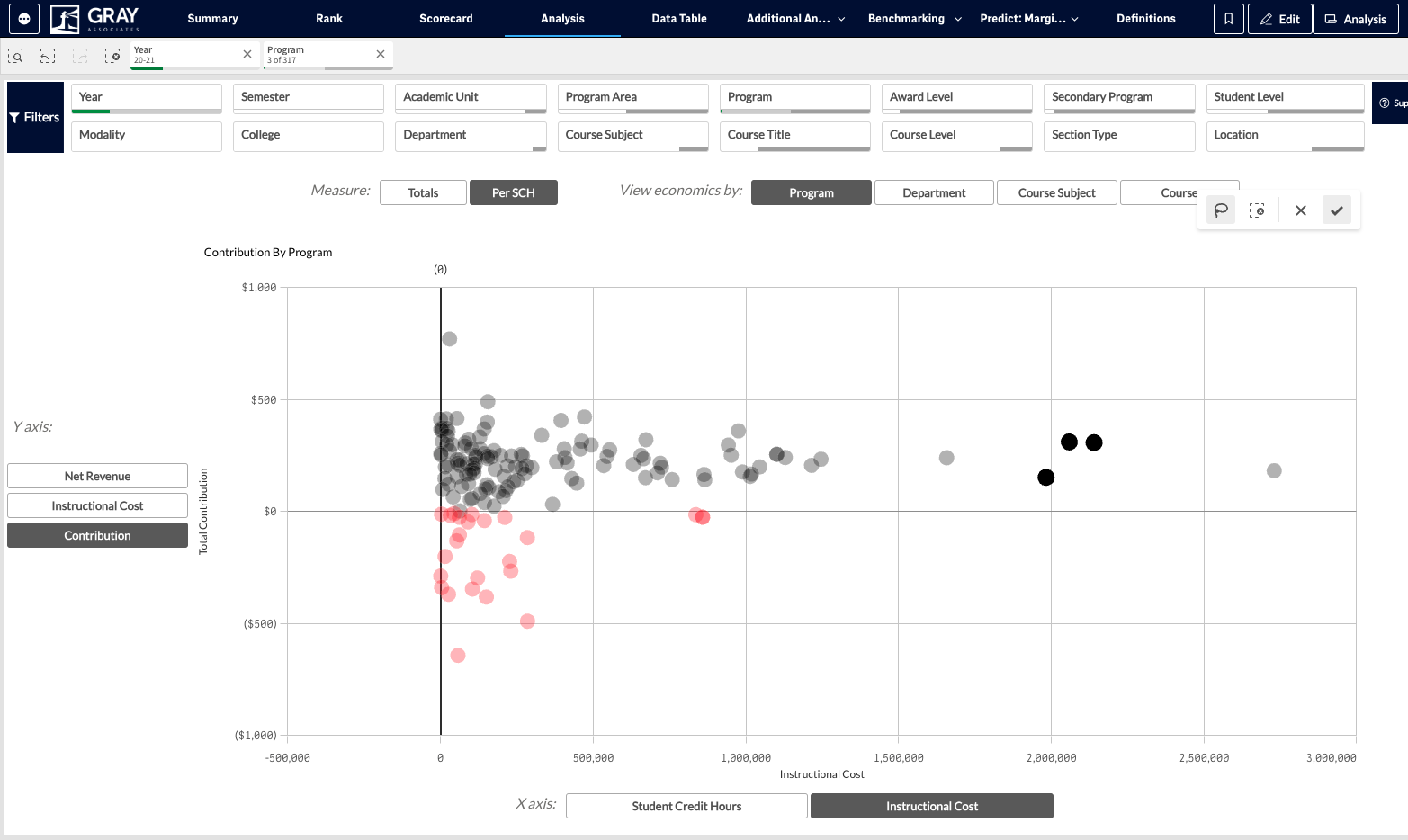
Task: Go to the Data Table tab
Action: click(x=679, y=18)
